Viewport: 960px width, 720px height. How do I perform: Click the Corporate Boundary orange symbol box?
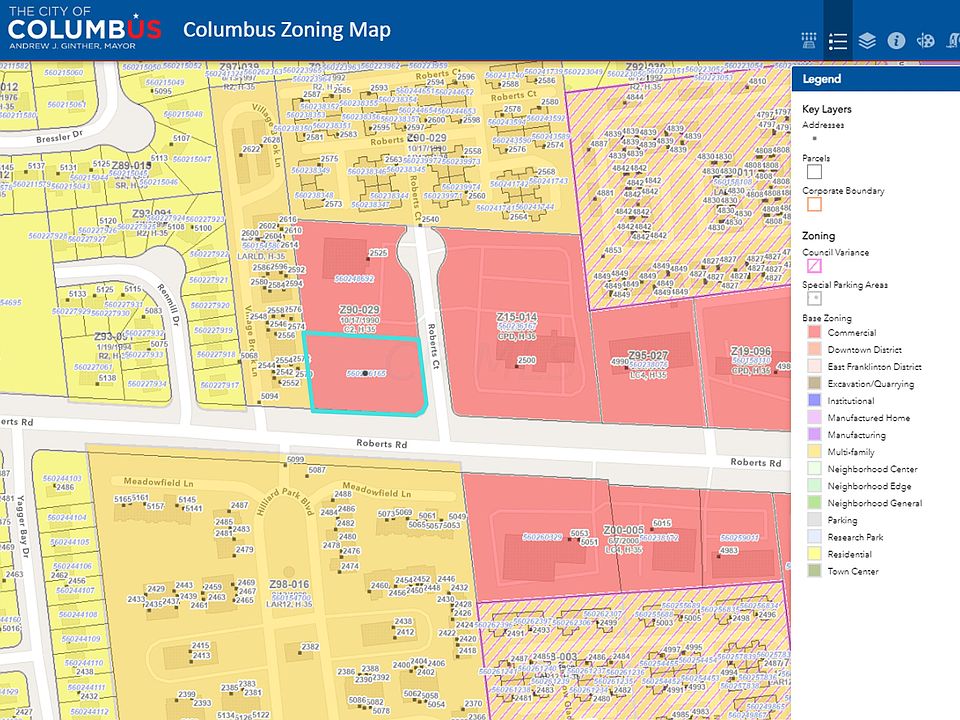click(x=814, y=204)
